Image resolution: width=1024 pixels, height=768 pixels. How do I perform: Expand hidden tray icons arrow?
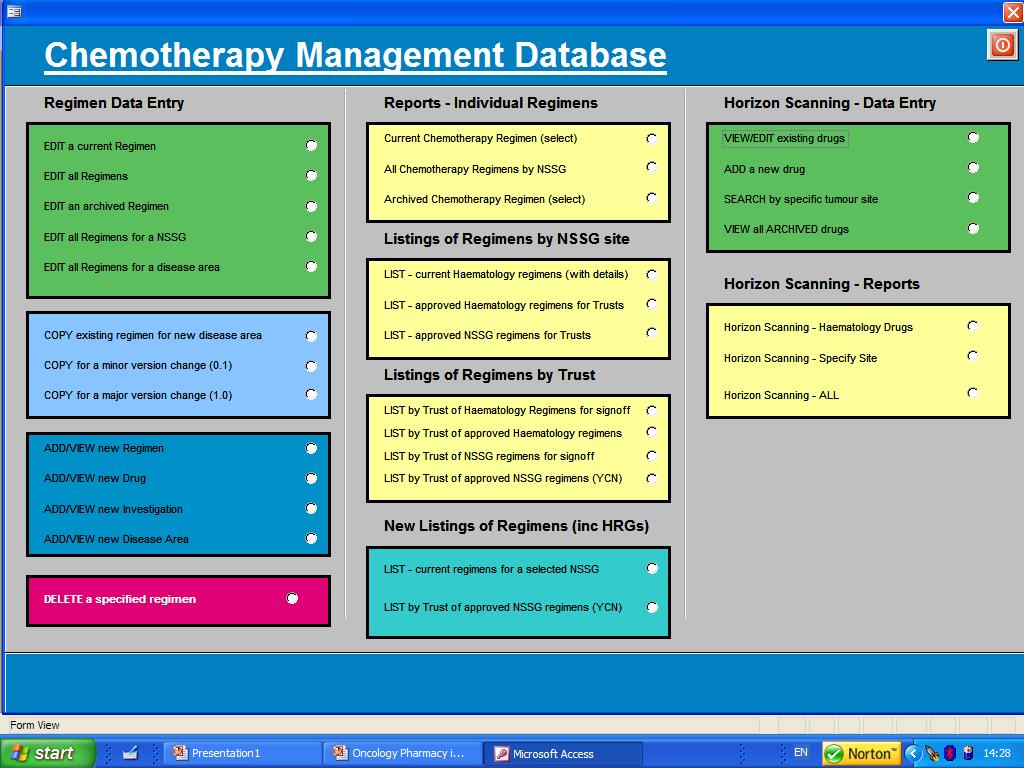pos(913,753)
